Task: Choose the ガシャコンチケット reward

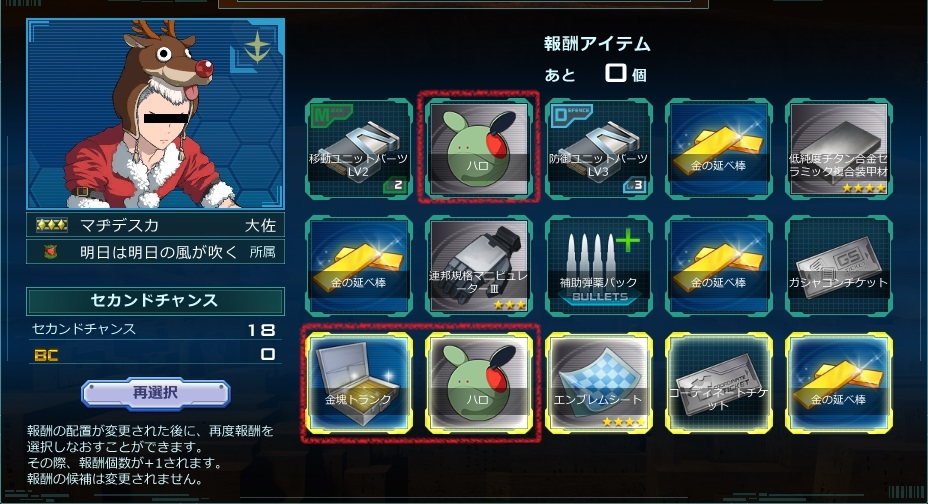Action: point(839,266)
